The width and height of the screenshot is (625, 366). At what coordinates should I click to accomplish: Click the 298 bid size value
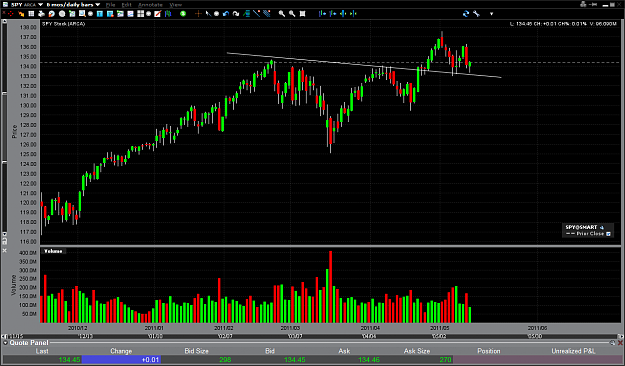click(x=225, y=360)
